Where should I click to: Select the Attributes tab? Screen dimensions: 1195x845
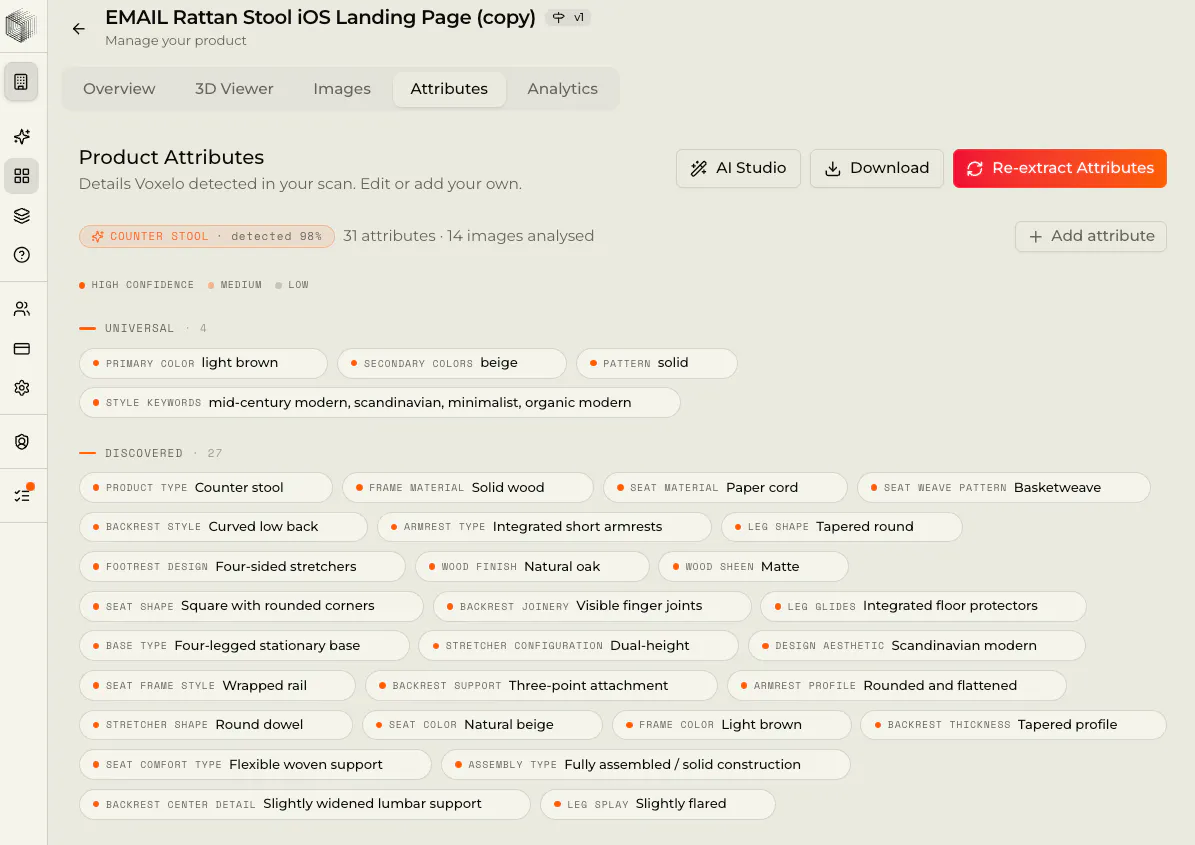coord(449,89)
